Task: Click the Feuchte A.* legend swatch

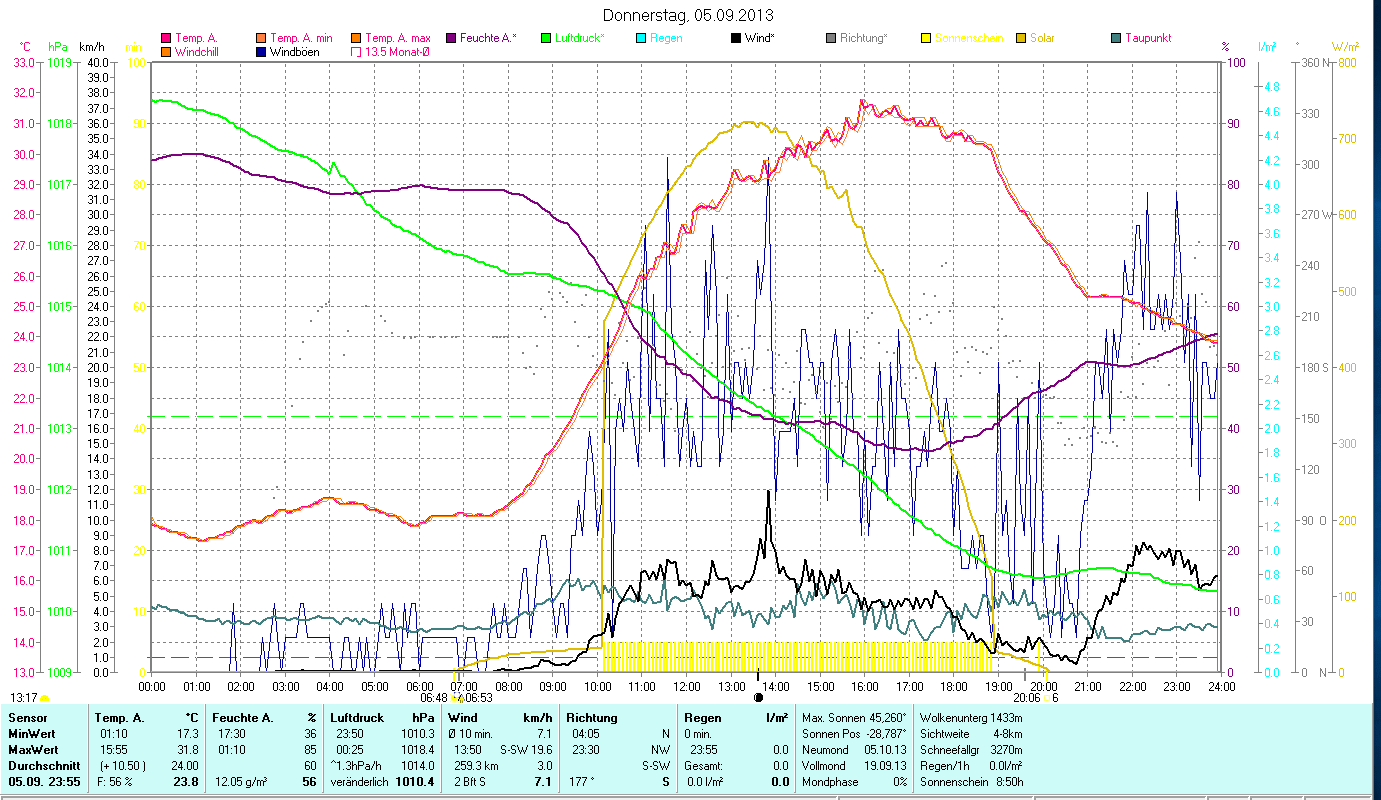Action: pyautogui.click(x=451, y=38)
